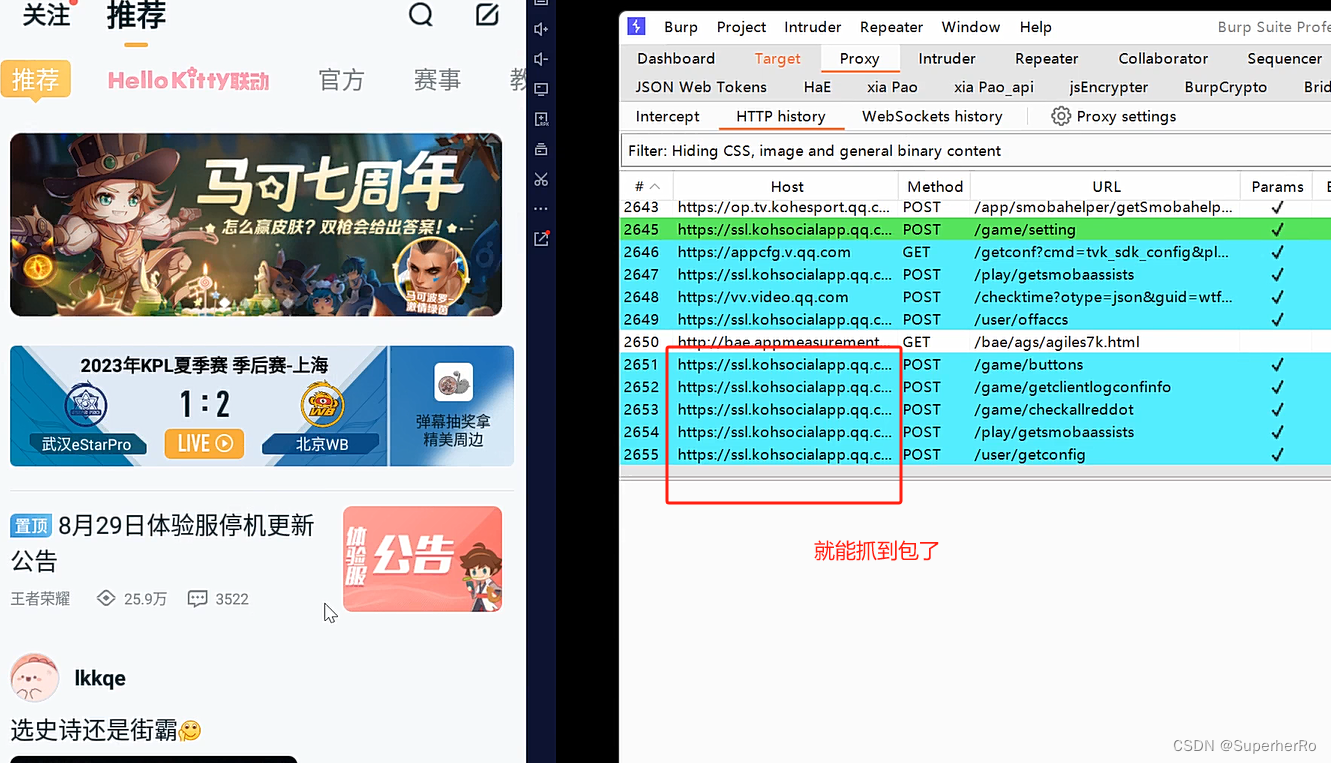Click the volume up icon in the sidebar
The width and height of the screenshot is (1331, 763).
pyautogui.click(x=541, y=30)
